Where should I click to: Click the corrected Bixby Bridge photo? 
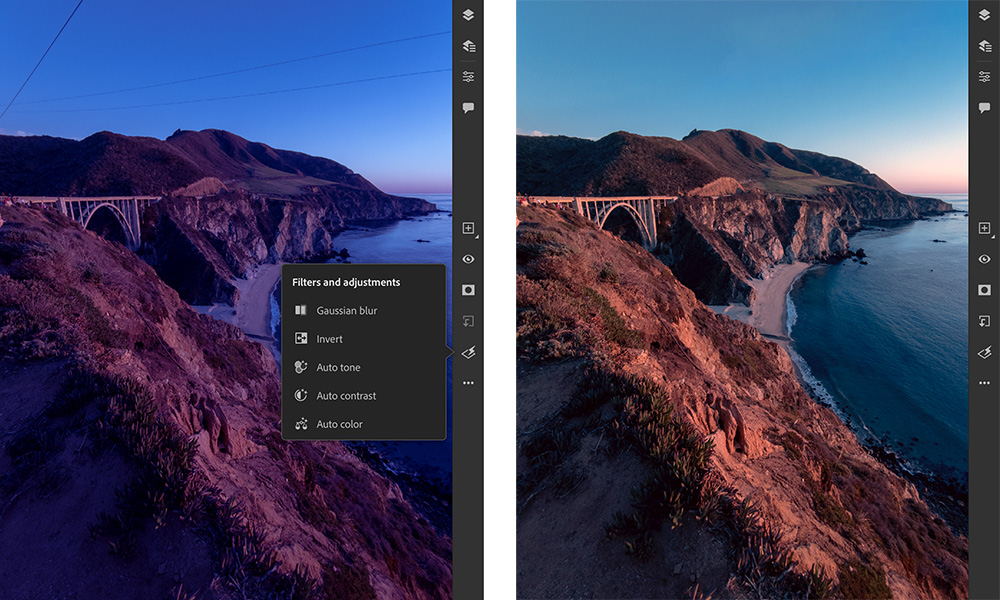[740, 300]
